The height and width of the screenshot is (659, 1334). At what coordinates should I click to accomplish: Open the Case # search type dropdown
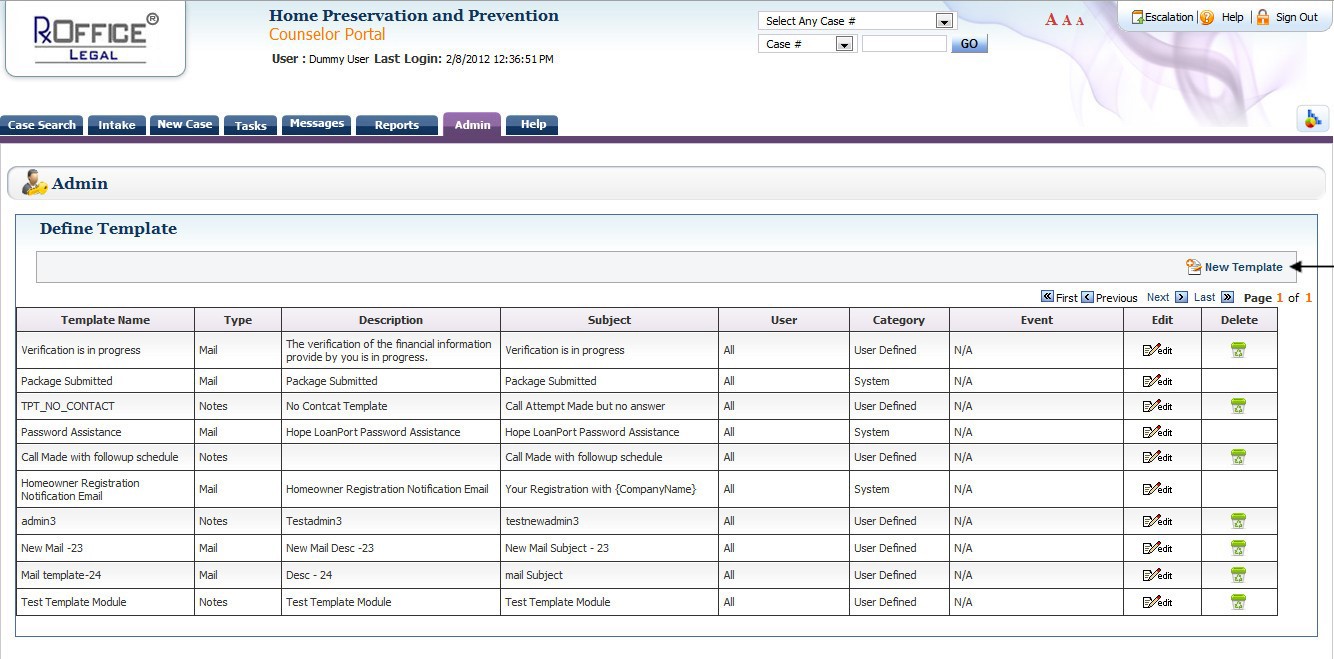click(x=806, y=44)
